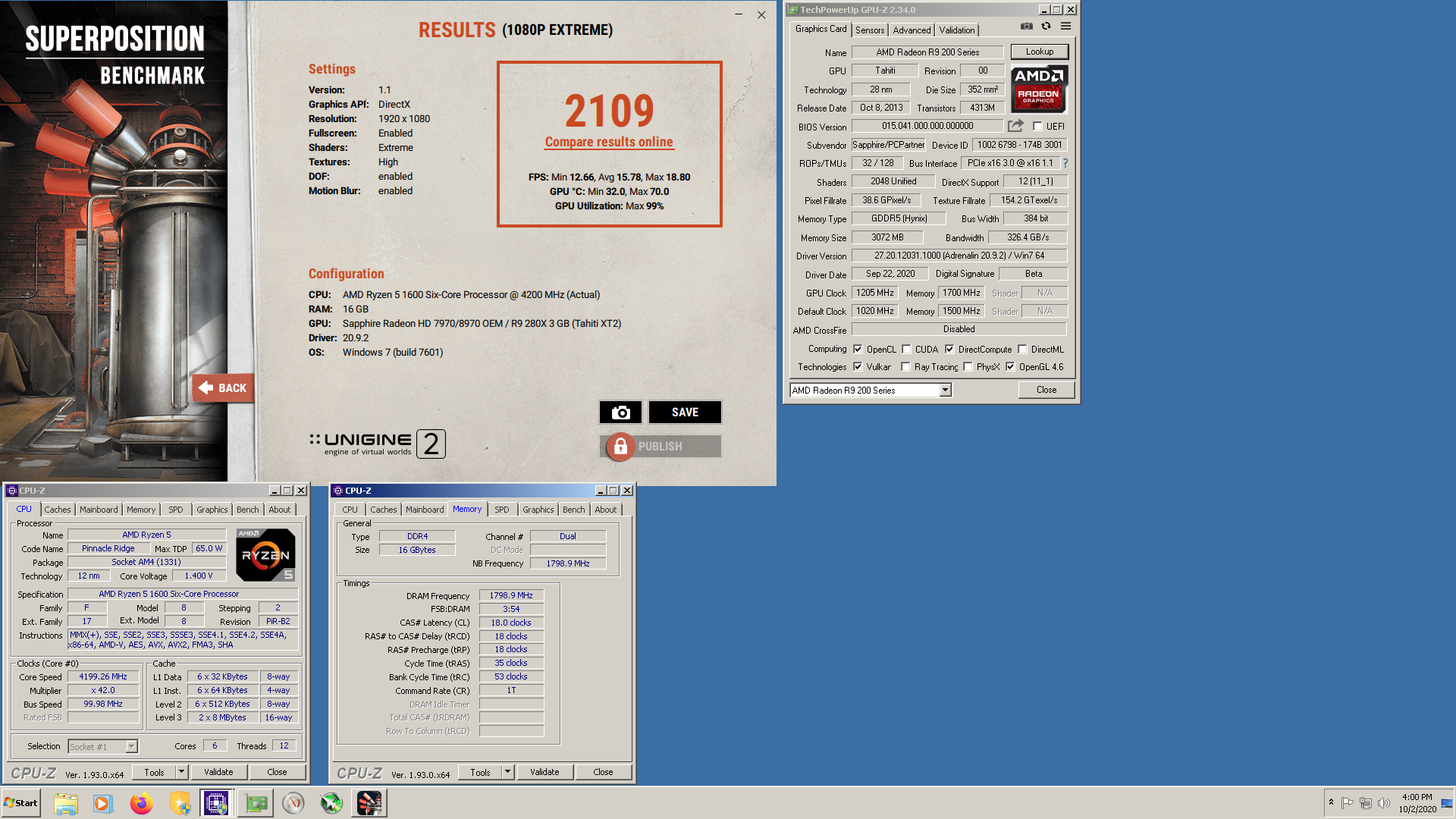Screen dimensions: 1456x819
Task: Toggle the Ray Tracing checkbox
Action: (905, 367)
